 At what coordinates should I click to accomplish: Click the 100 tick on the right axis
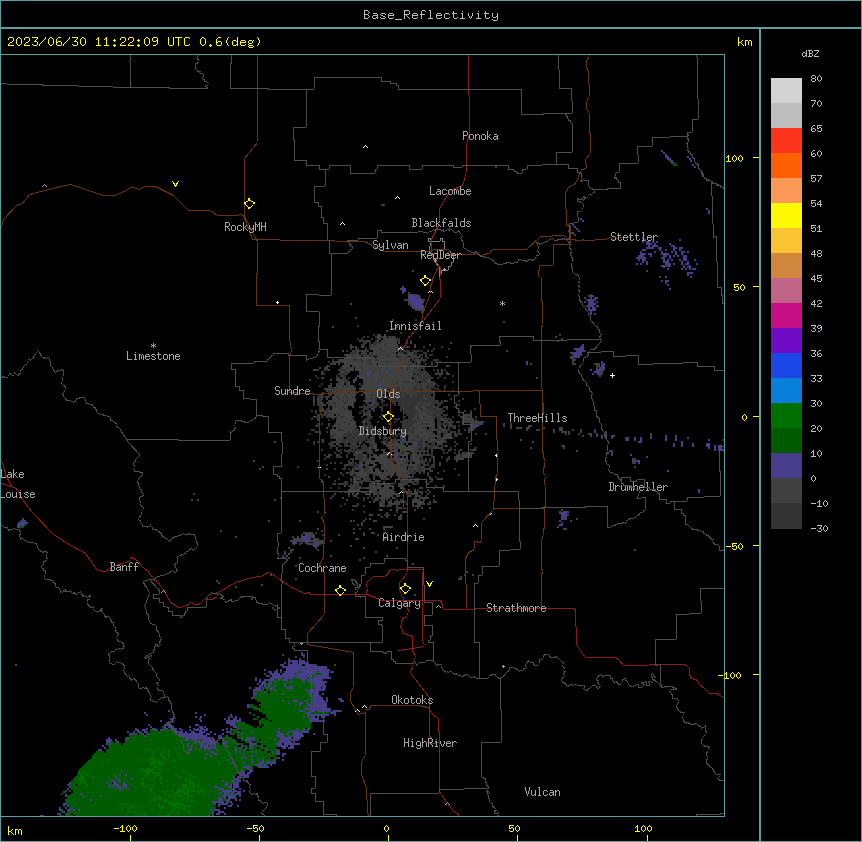click(734, 159)
